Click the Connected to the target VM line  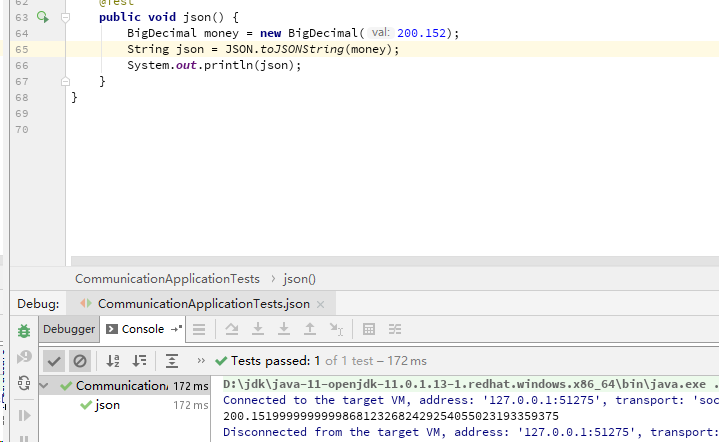471,400
